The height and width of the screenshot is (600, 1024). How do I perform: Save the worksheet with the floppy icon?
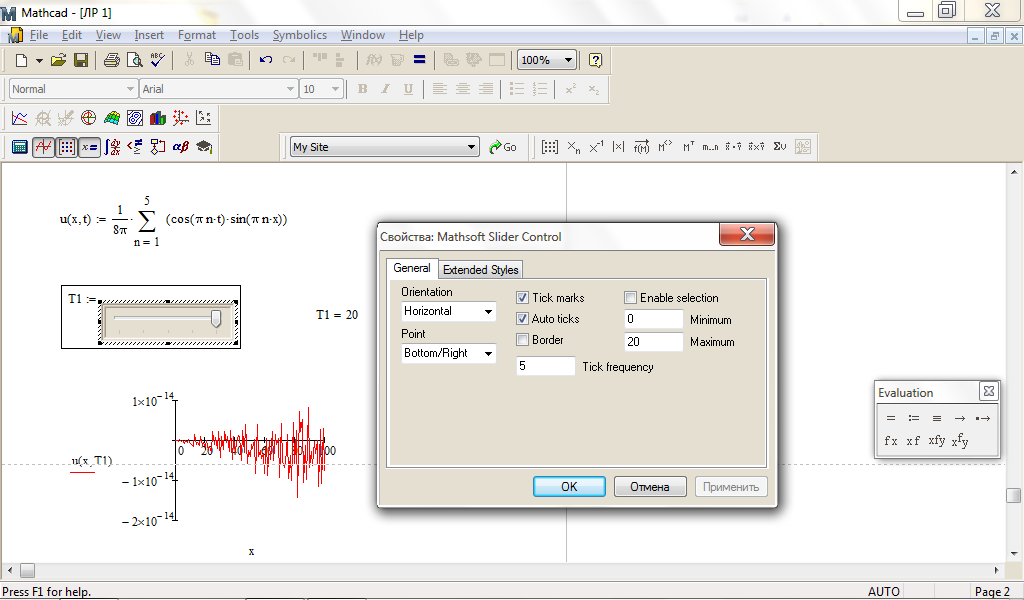pos(81,60)
